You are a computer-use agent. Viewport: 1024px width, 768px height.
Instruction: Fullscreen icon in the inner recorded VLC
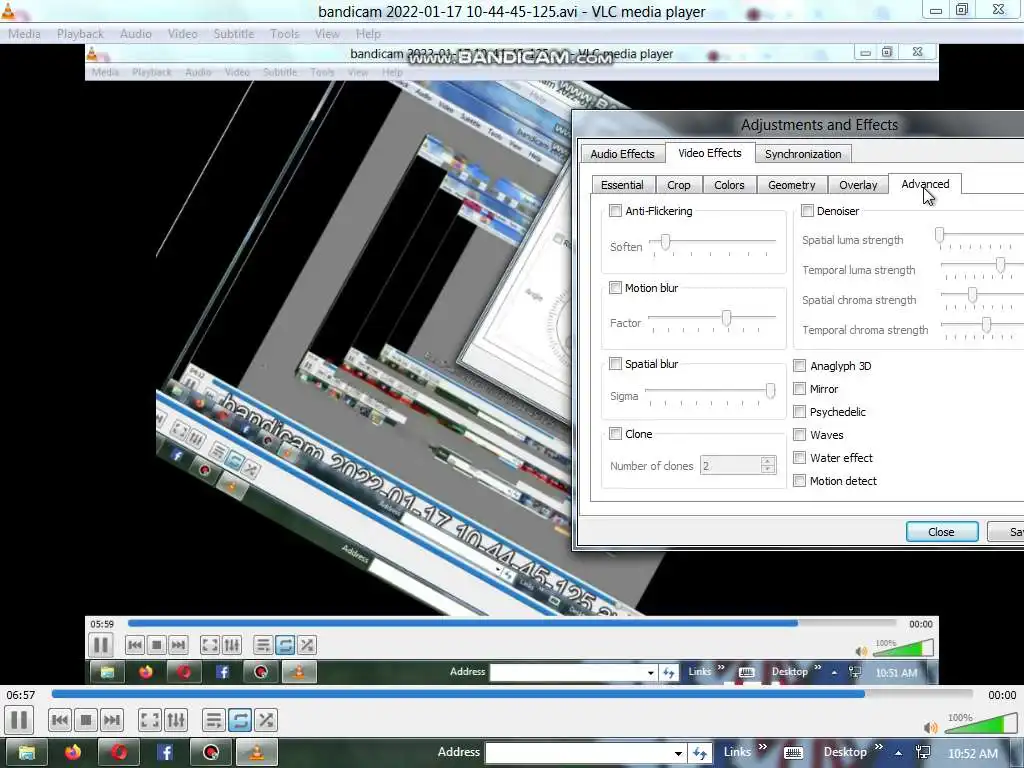pos(210,645)
